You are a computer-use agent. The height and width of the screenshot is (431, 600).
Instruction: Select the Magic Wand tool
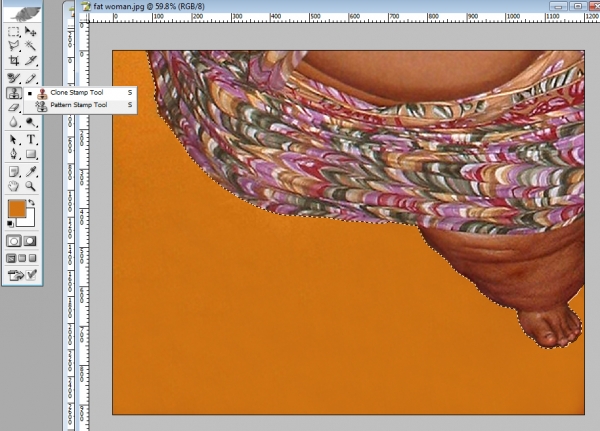coord(30,46)
